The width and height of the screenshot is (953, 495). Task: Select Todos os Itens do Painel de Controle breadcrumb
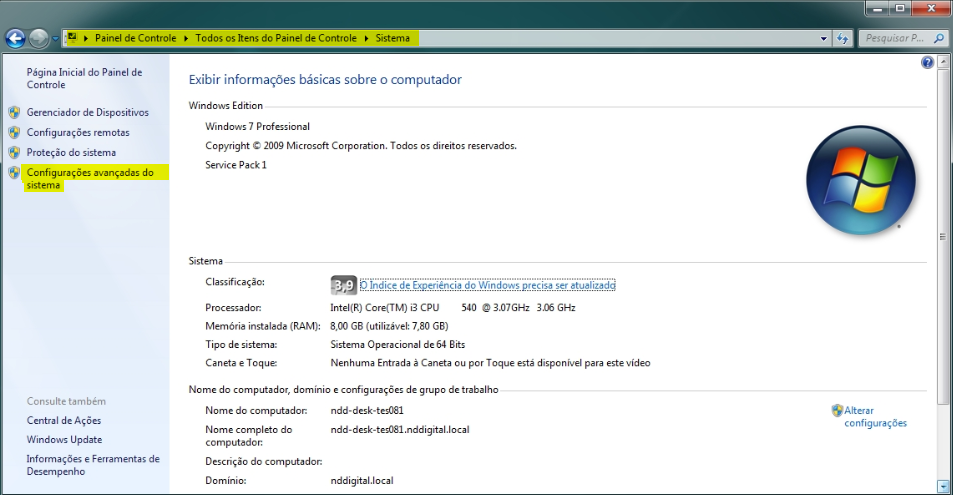(276, 38)
